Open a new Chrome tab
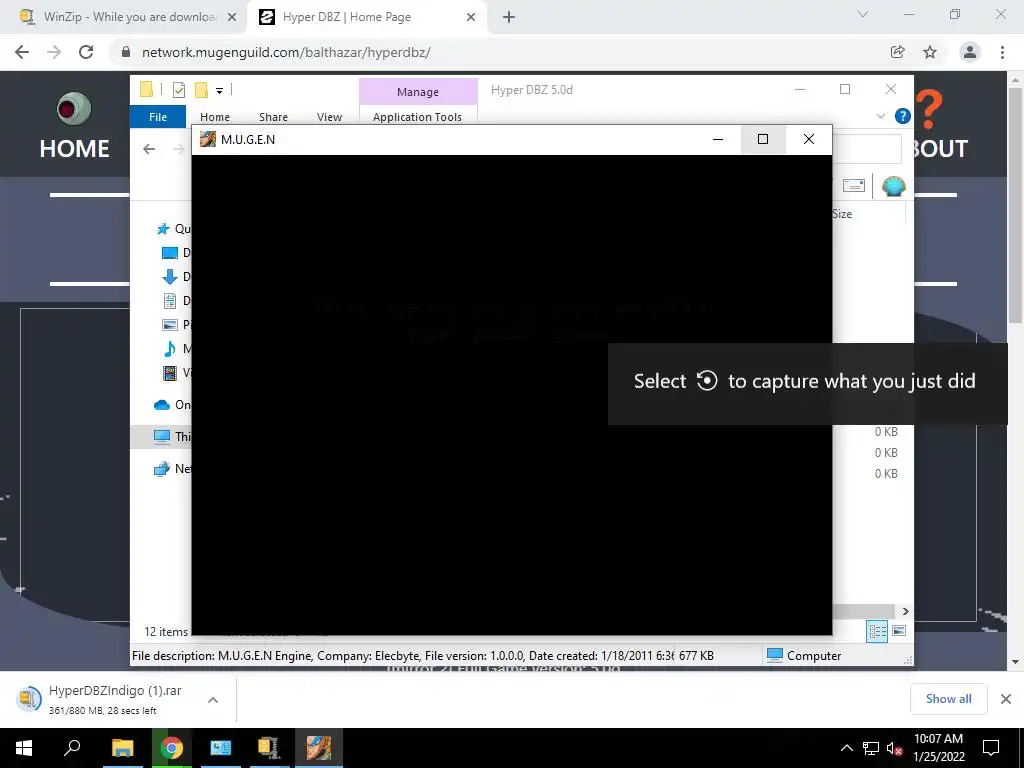The height and width of the screenshot is (768, 1024). (x=509, y=18)
